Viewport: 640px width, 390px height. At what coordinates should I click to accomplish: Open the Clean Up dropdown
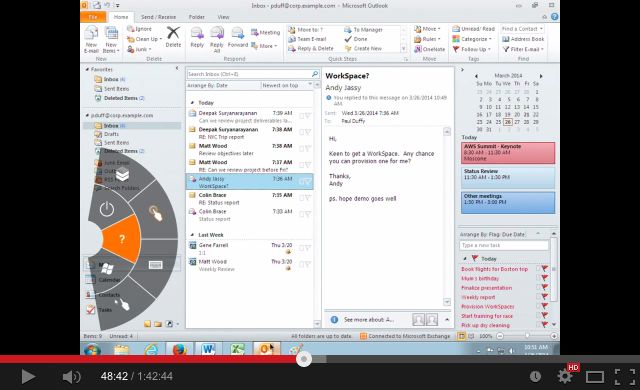click(x=144, y=39)
